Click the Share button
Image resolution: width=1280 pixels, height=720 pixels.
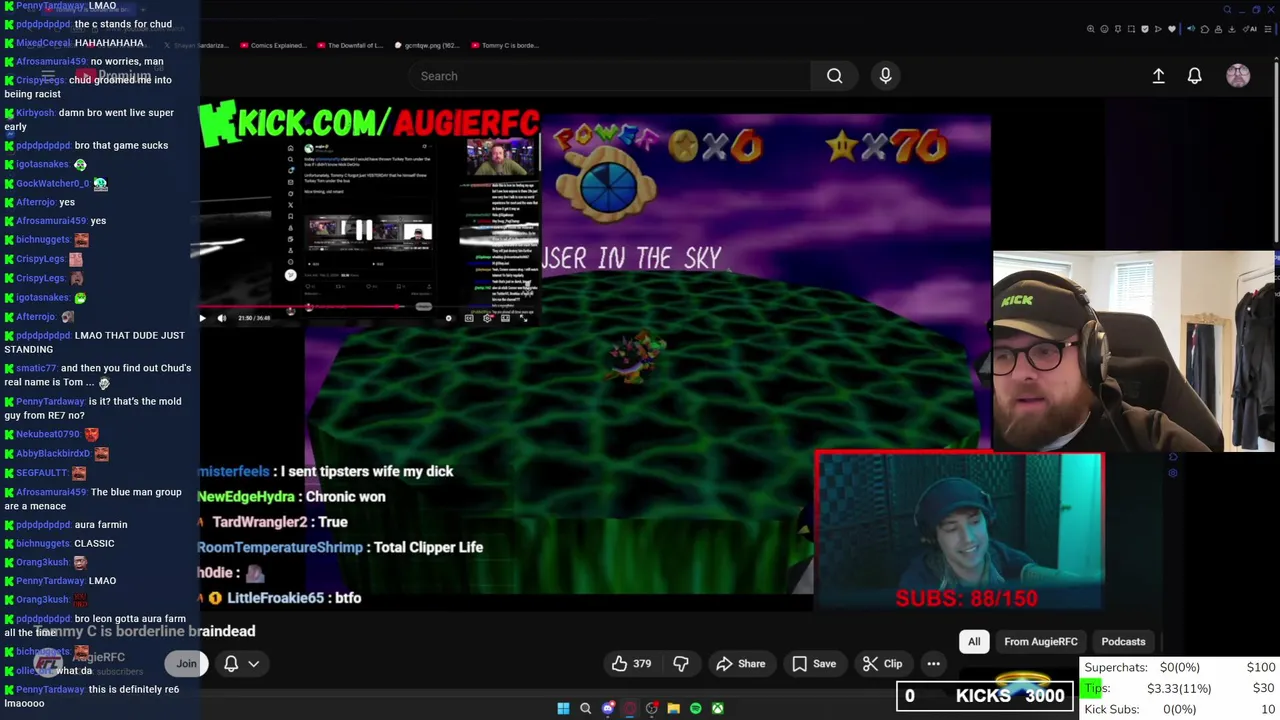coord(741,664)
